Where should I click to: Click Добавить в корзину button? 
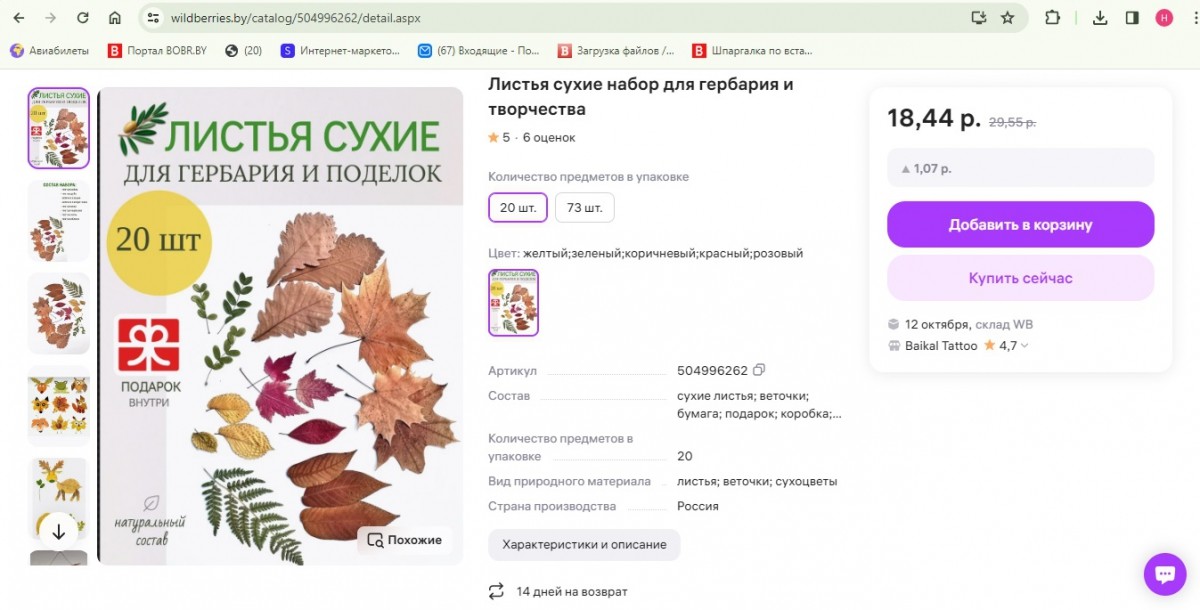pos(1020,225)
